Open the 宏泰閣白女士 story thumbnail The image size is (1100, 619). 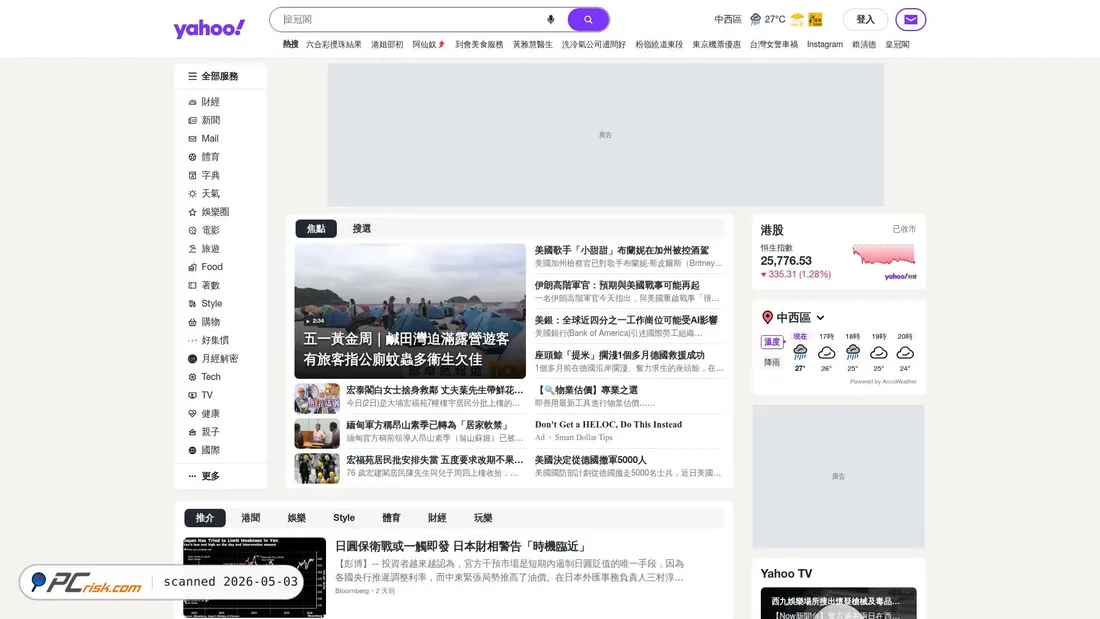coord(317,398)
